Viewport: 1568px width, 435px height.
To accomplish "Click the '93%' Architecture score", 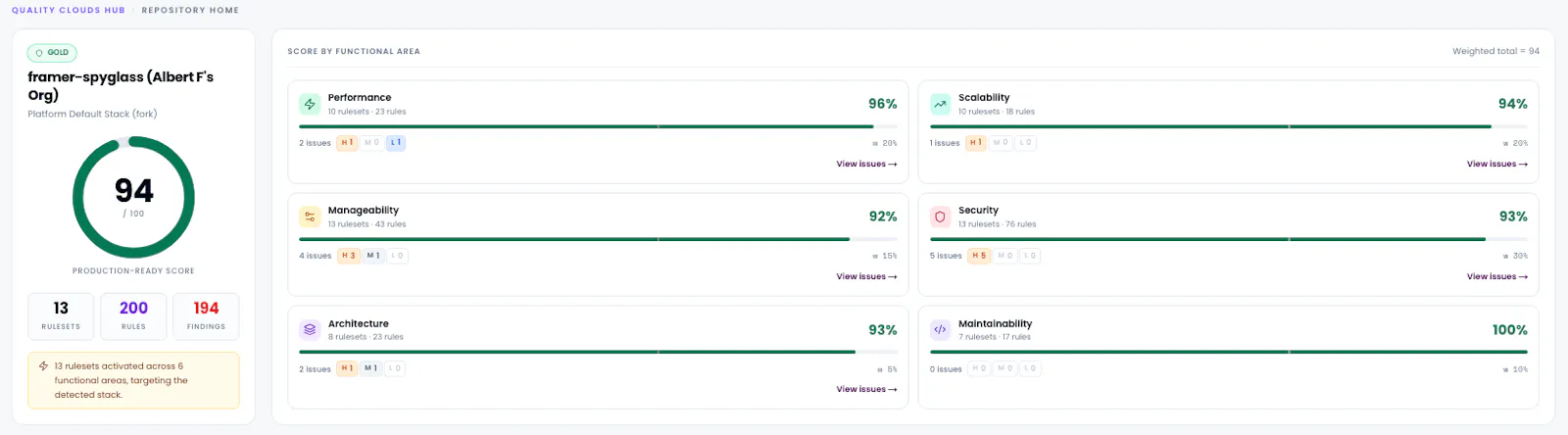I will click(883, 330).
